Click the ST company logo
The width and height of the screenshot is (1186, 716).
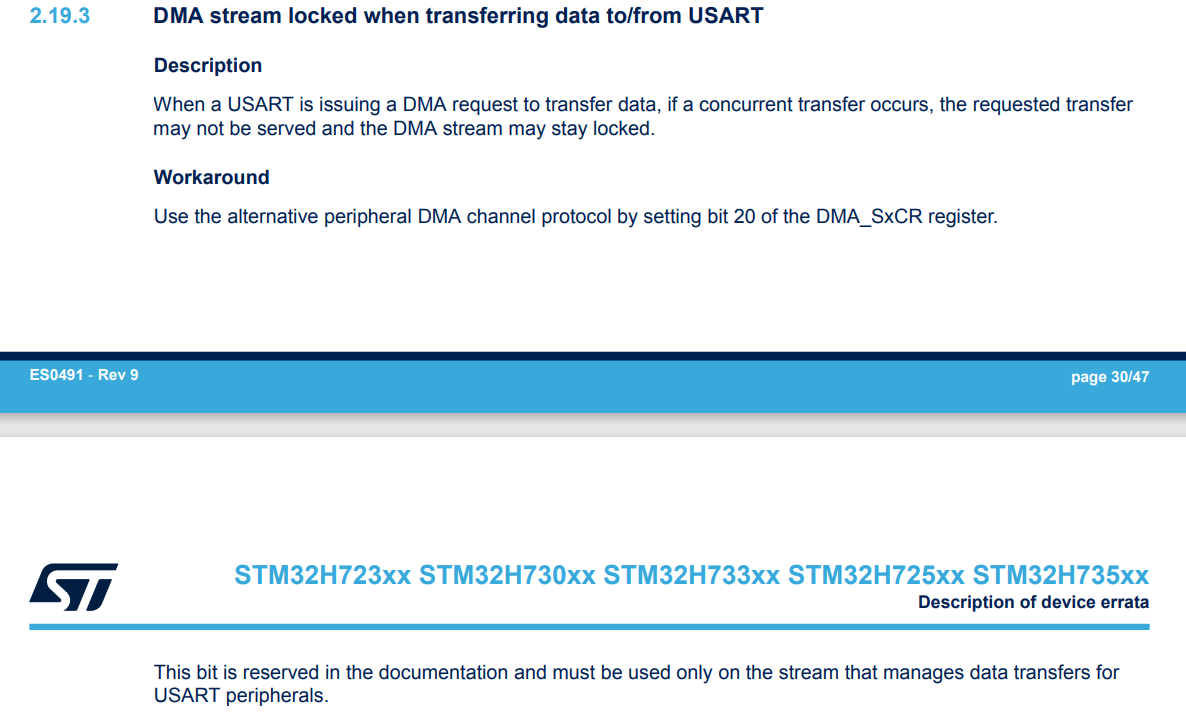point(74,586)
